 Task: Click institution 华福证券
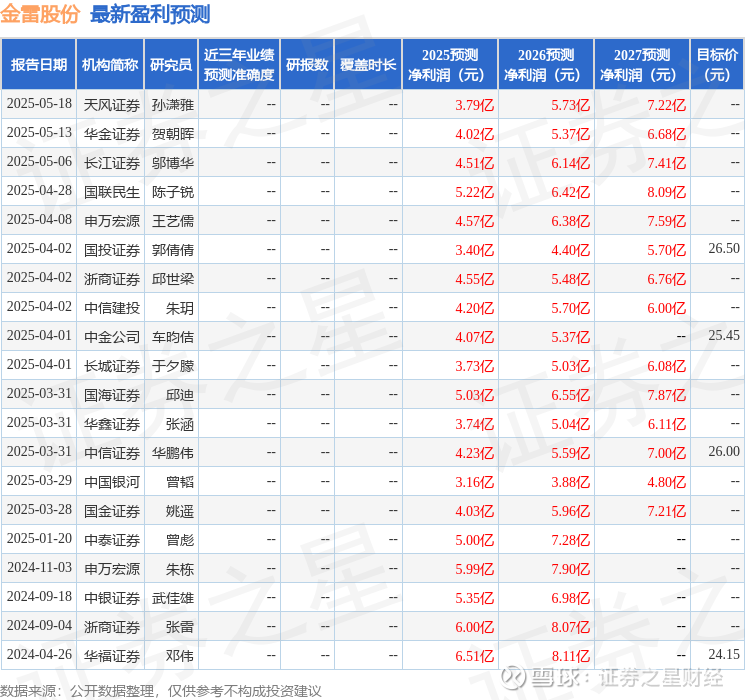(x=112, y=655)
